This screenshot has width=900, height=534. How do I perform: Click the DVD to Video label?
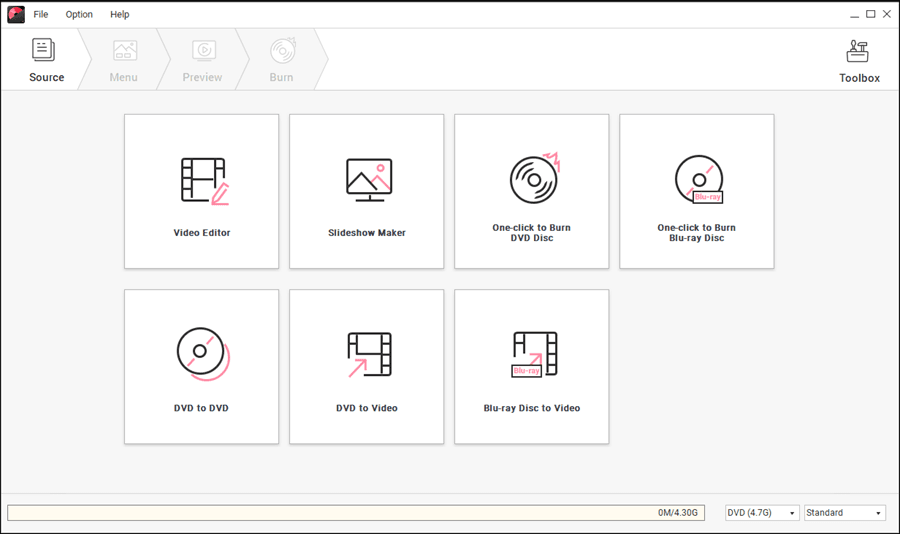click(367, 408)
